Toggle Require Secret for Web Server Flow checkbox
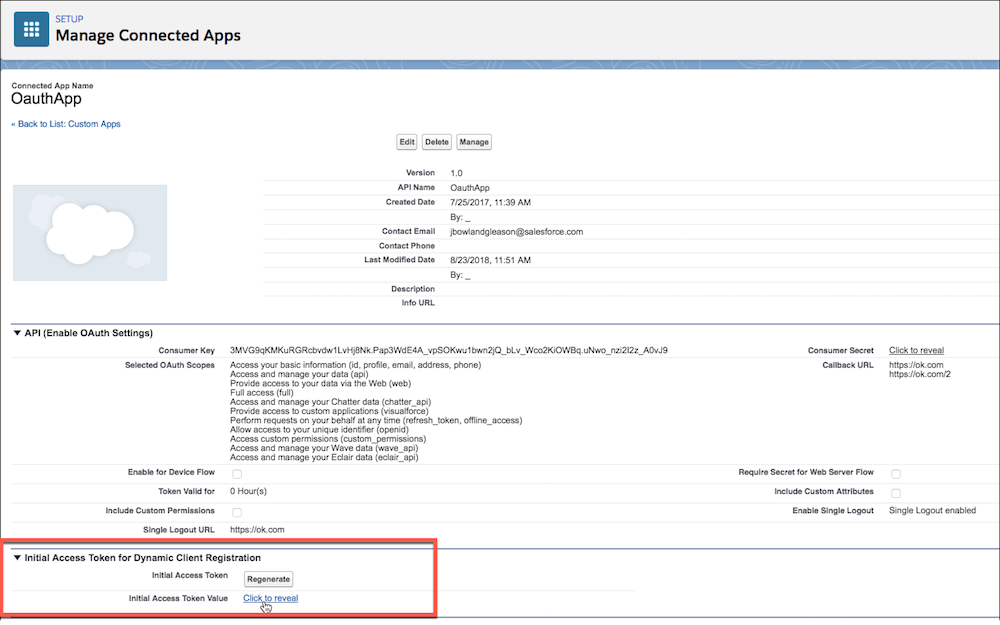This screenshot has width=1000, height=625. 896,474
